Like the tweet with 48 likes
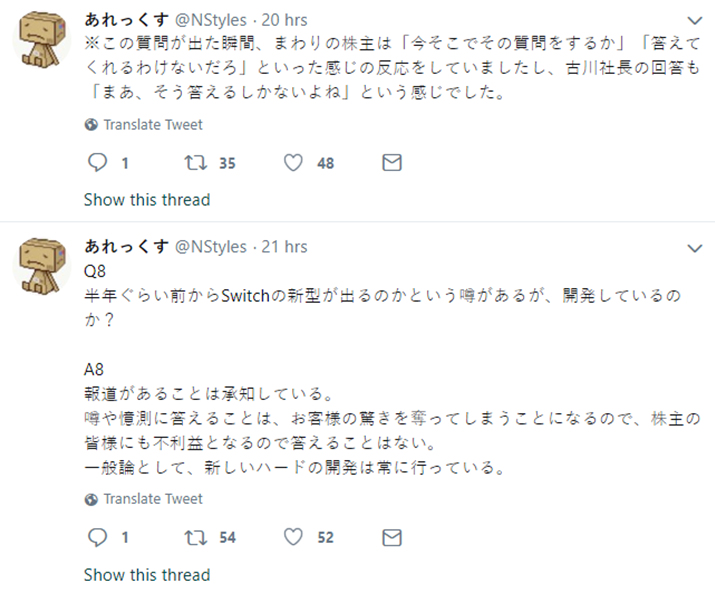The width and height of the screenshot is (715, 591). pos(294,163)
